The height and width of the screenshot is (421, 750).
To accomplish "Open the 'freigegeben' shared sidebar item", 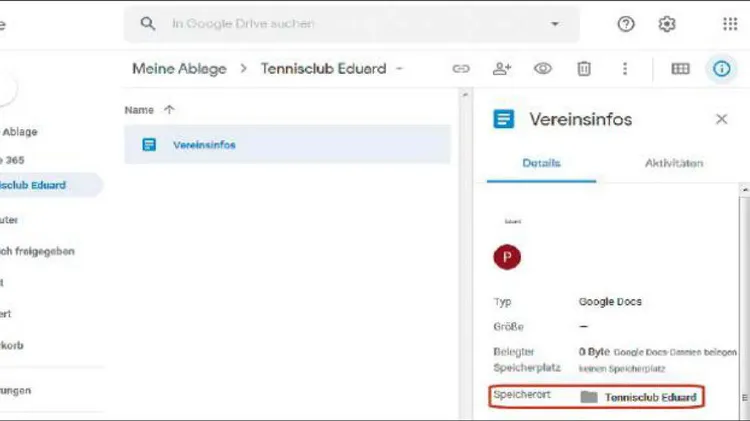I will pyautogui.click(x=37, y=251).
